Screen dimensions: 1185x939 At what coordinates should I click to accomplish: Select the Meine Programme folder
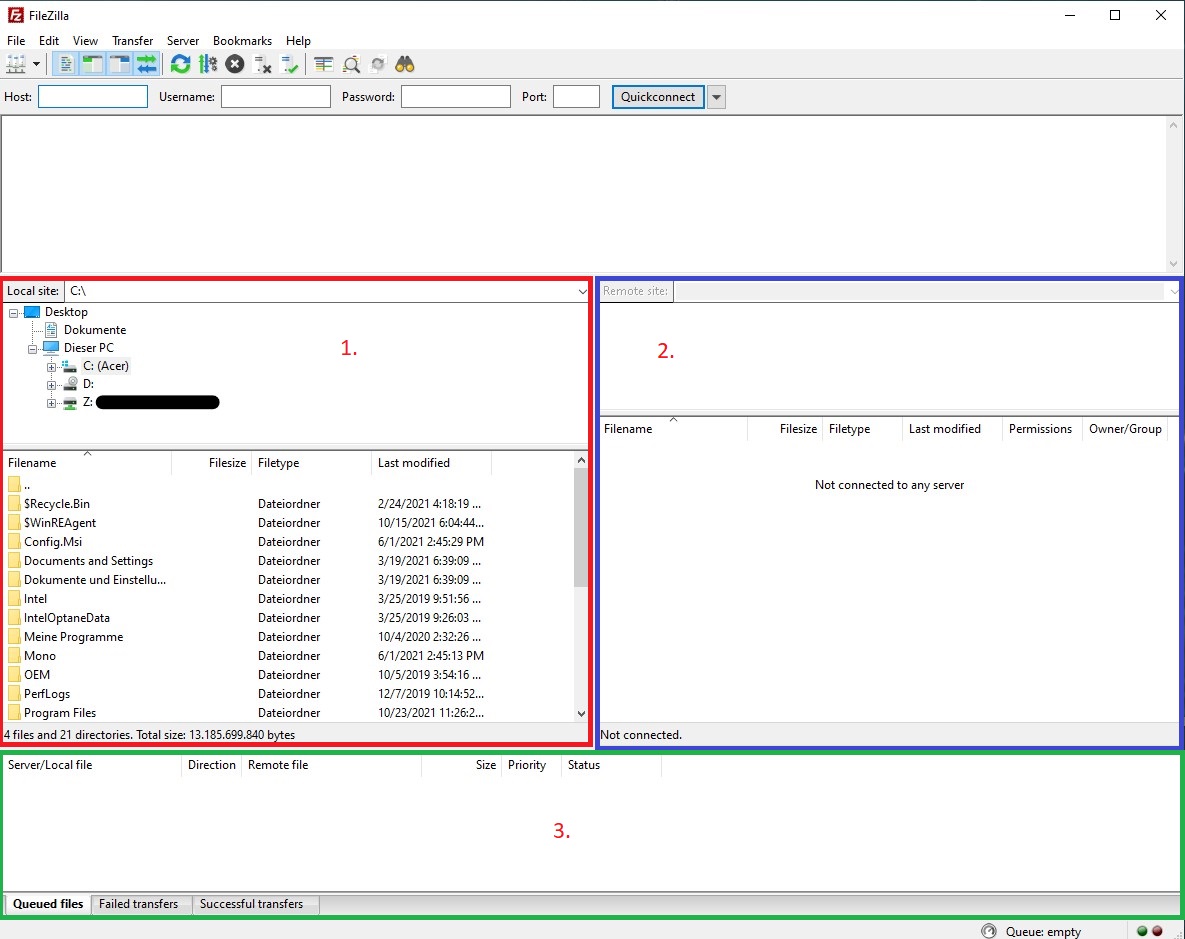pyautogui.click(x=73, y=637)
